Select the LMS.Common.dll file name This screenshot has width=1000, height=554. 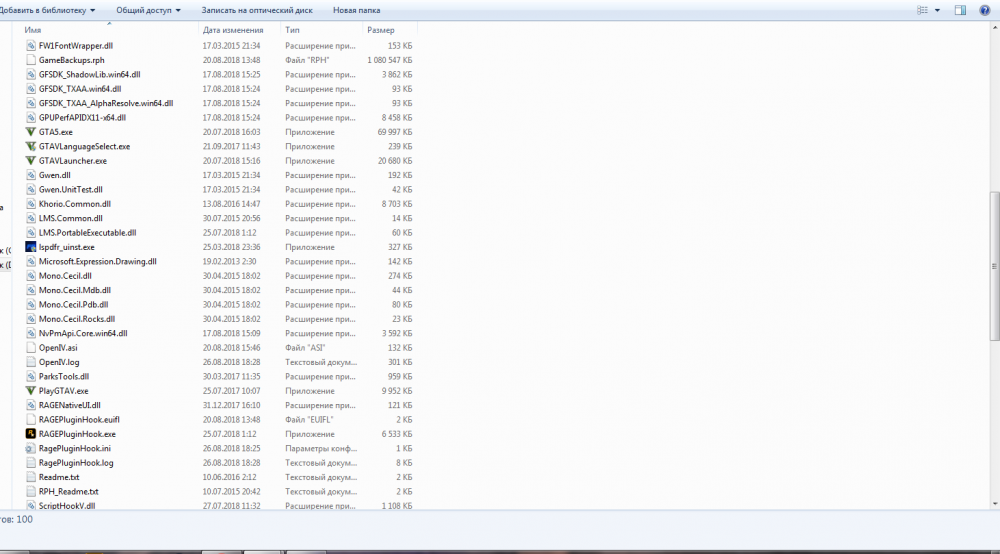coord(70,218)
